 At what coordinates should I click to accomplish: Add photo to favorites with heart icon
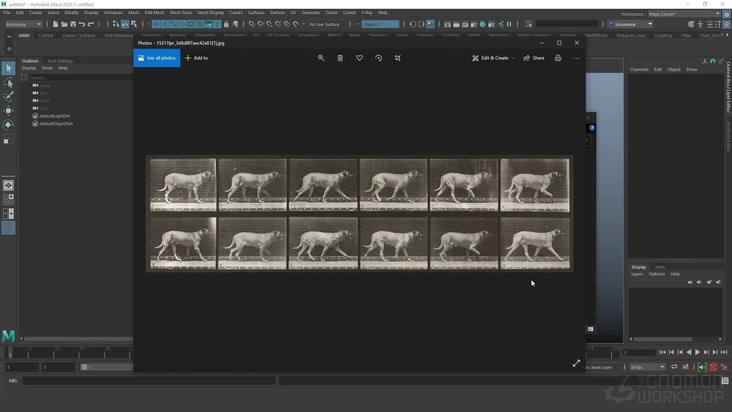pos(359,58)
